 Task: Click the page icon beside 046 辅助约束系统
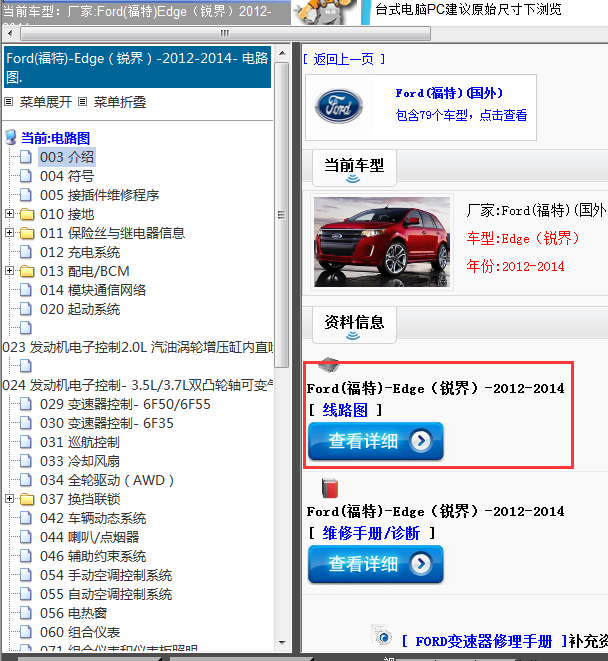tap(26, 556)
